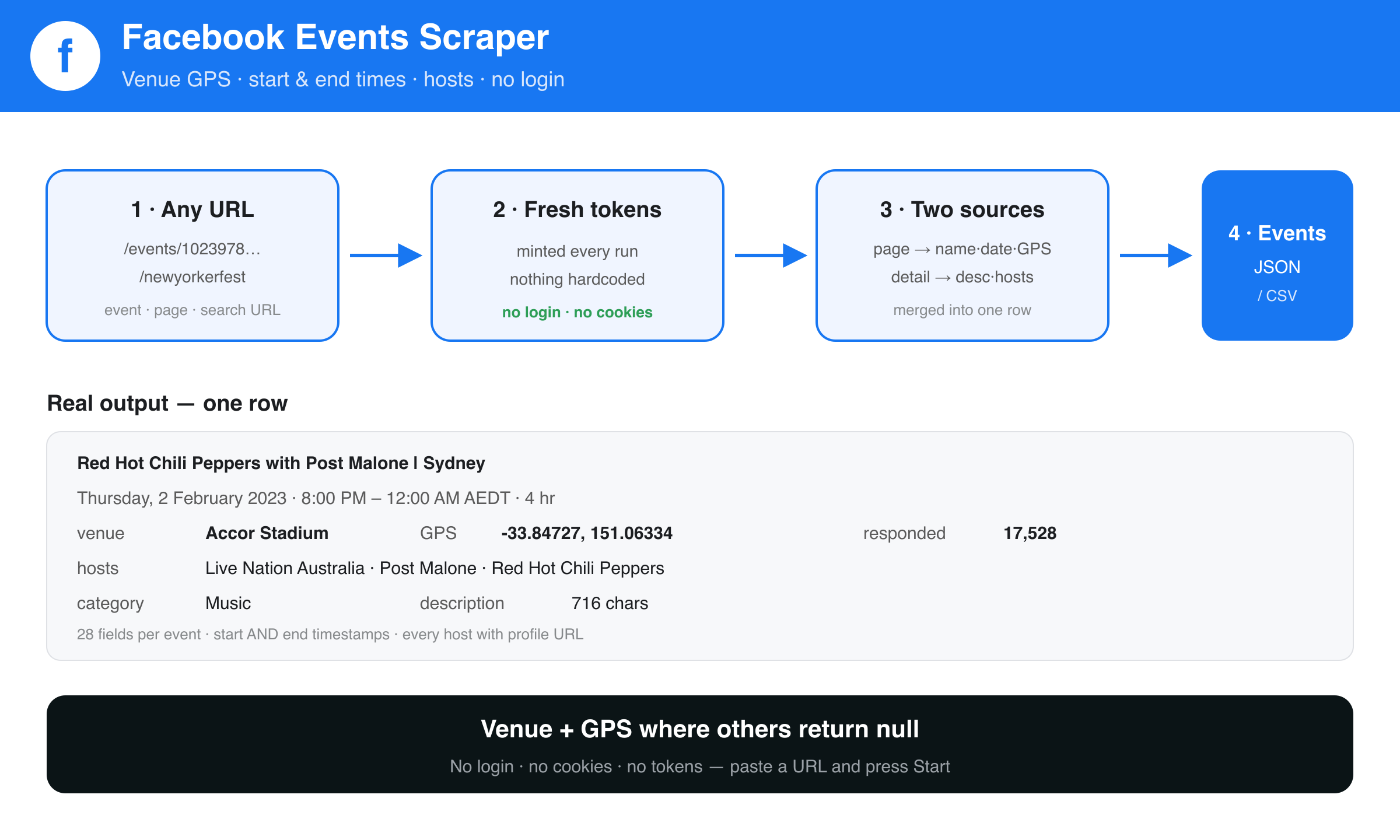Click the 'description' field label
1400x840 pixels.
click(462, 603)
